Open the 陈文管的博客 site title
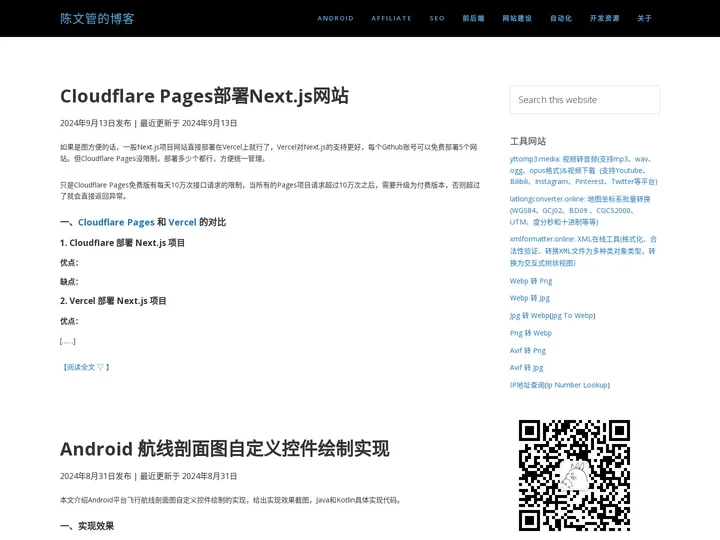720x540 pixels. coord(97,18)
